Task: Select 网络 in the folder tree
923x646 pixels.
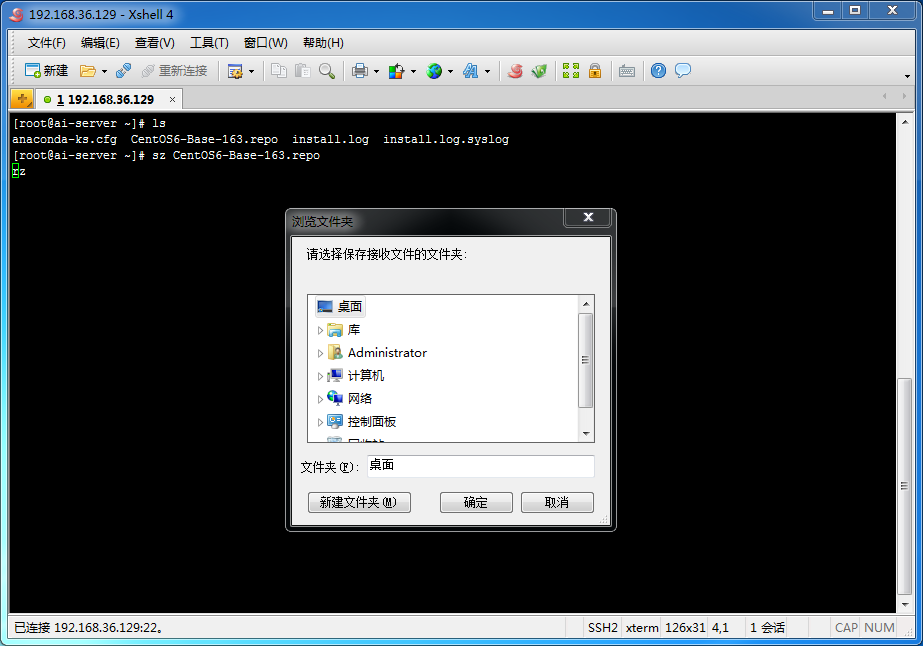Action: [x=350, y=399]
